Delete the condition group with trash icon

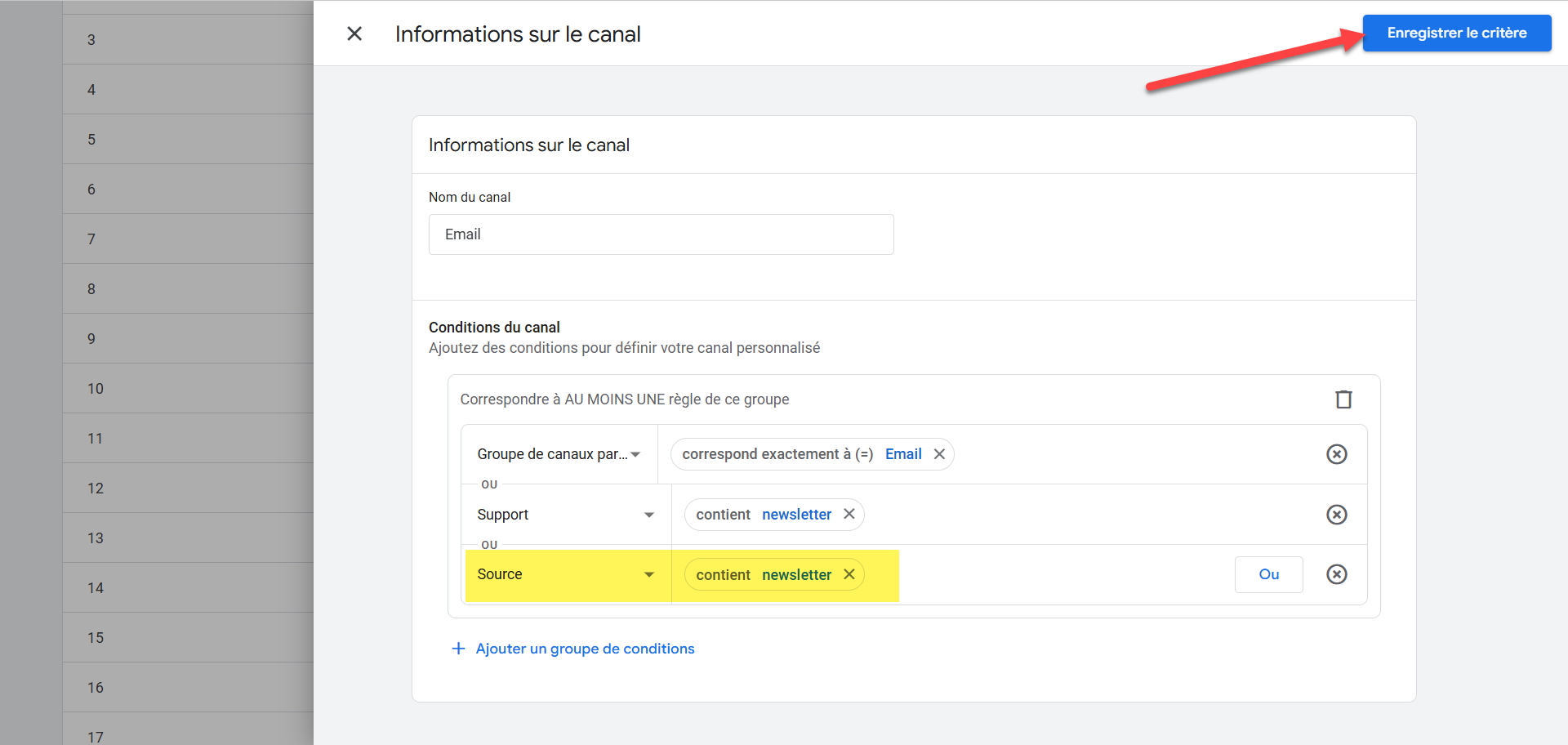tap(1343, 399)
